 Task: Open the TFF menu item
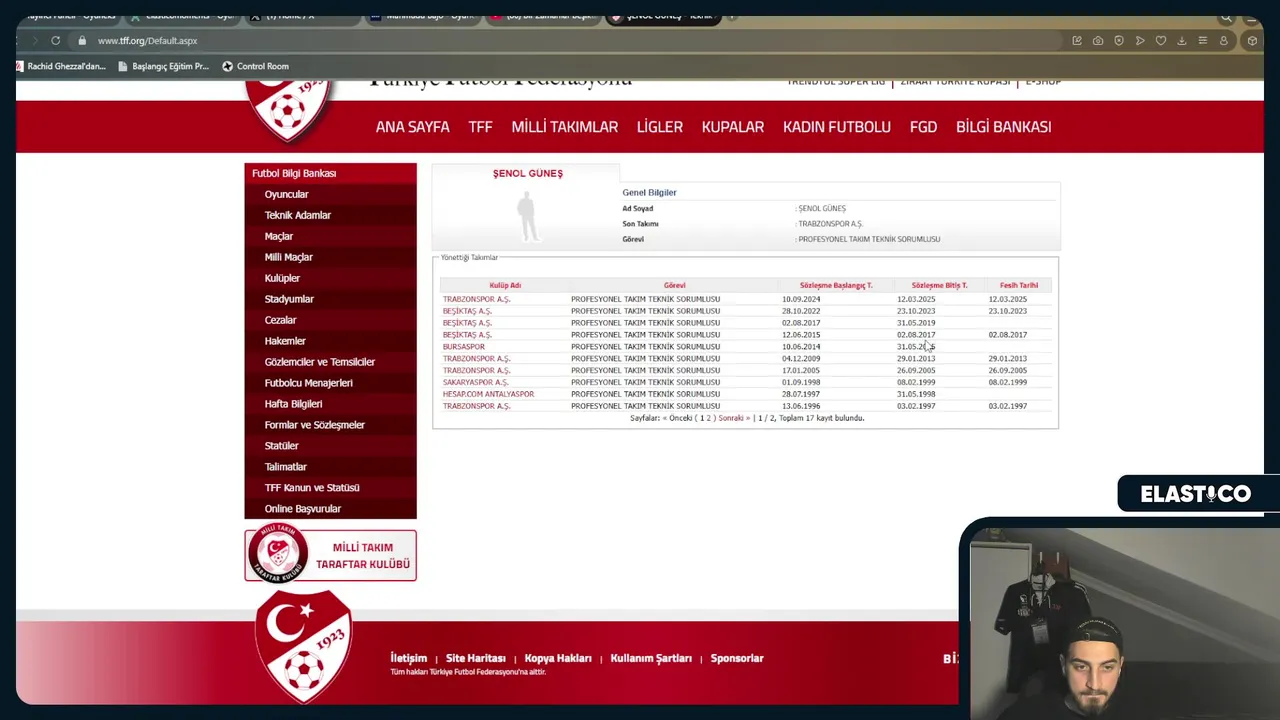tap(481, 127)
